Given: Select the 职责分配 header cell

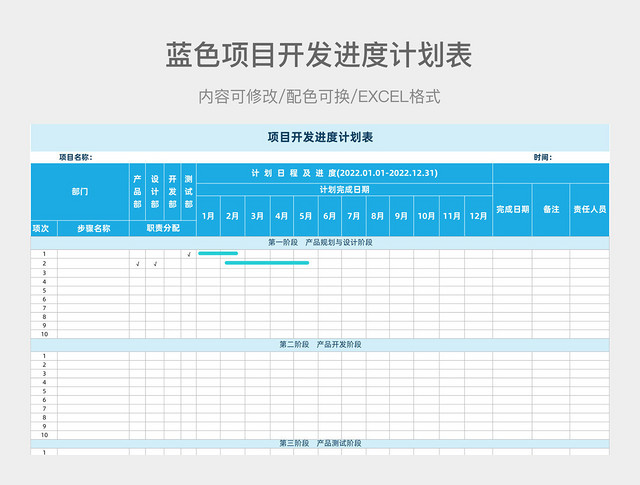Looking at the screenshot, I should 163,228.
